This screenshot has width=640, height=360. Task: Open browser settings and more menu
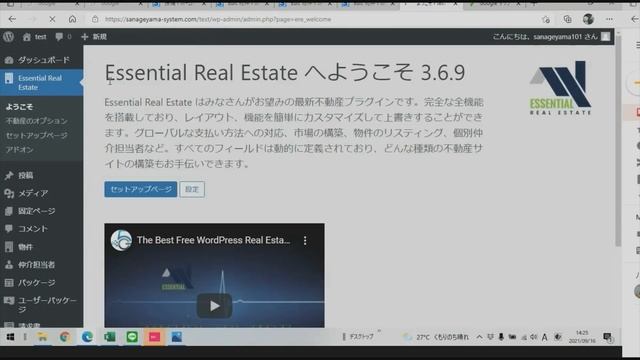(x=609, y=19)
